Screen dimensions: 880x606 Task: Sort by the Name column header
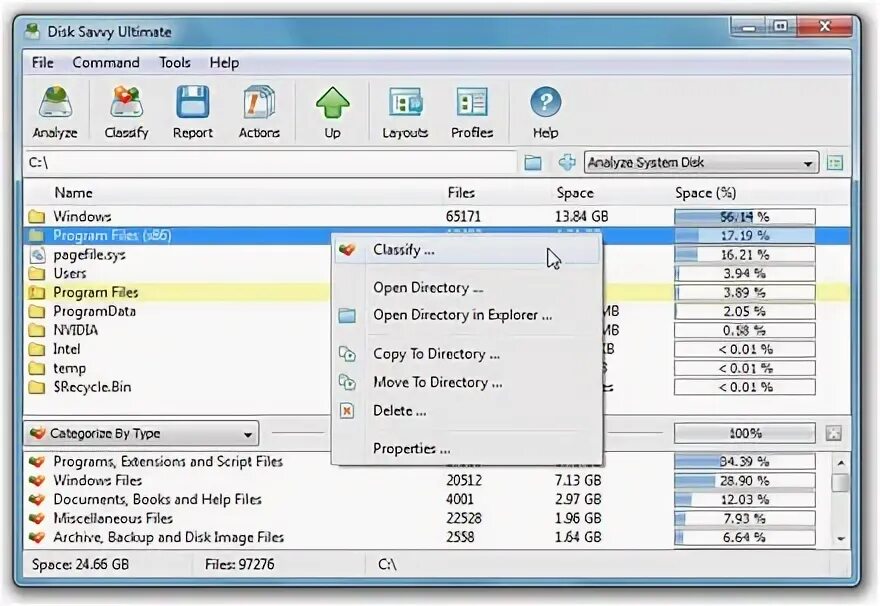74,193
